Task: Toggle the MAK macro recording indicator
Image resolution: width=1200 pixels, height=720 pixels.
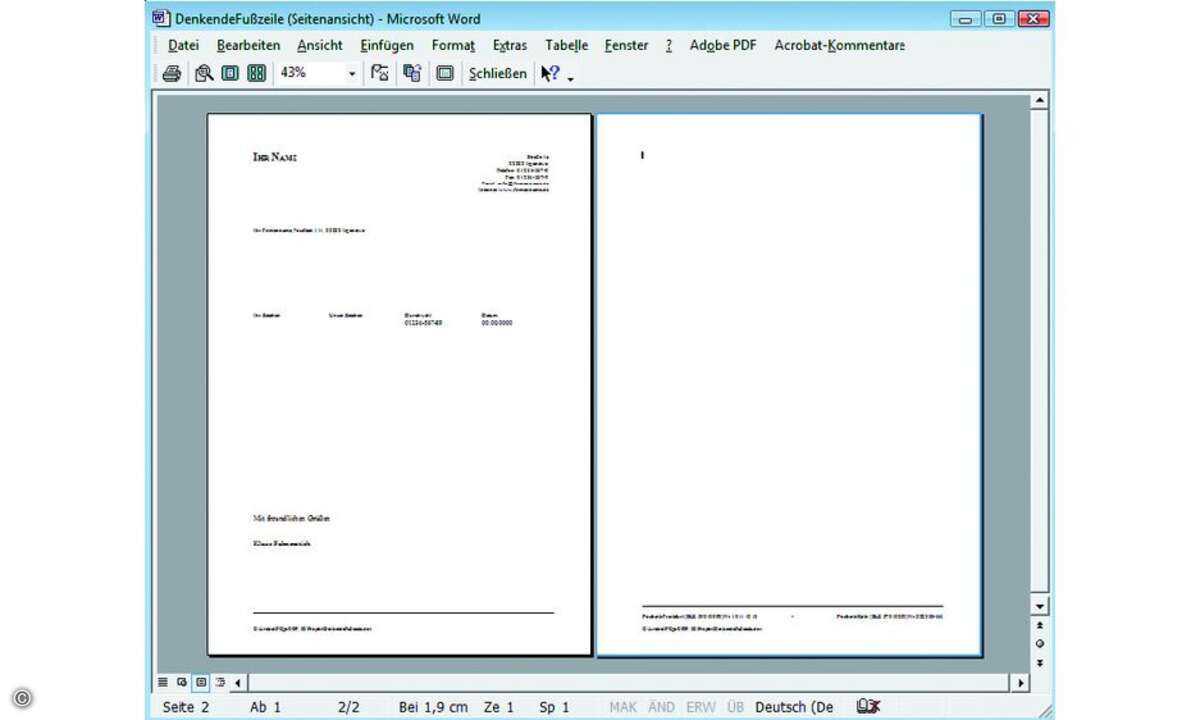Action: pyautogui.click(x=622, y=707)
